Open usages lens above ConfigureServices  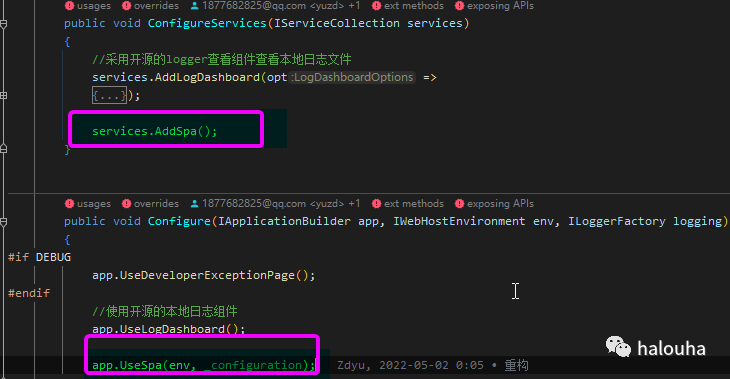(88, 6)
